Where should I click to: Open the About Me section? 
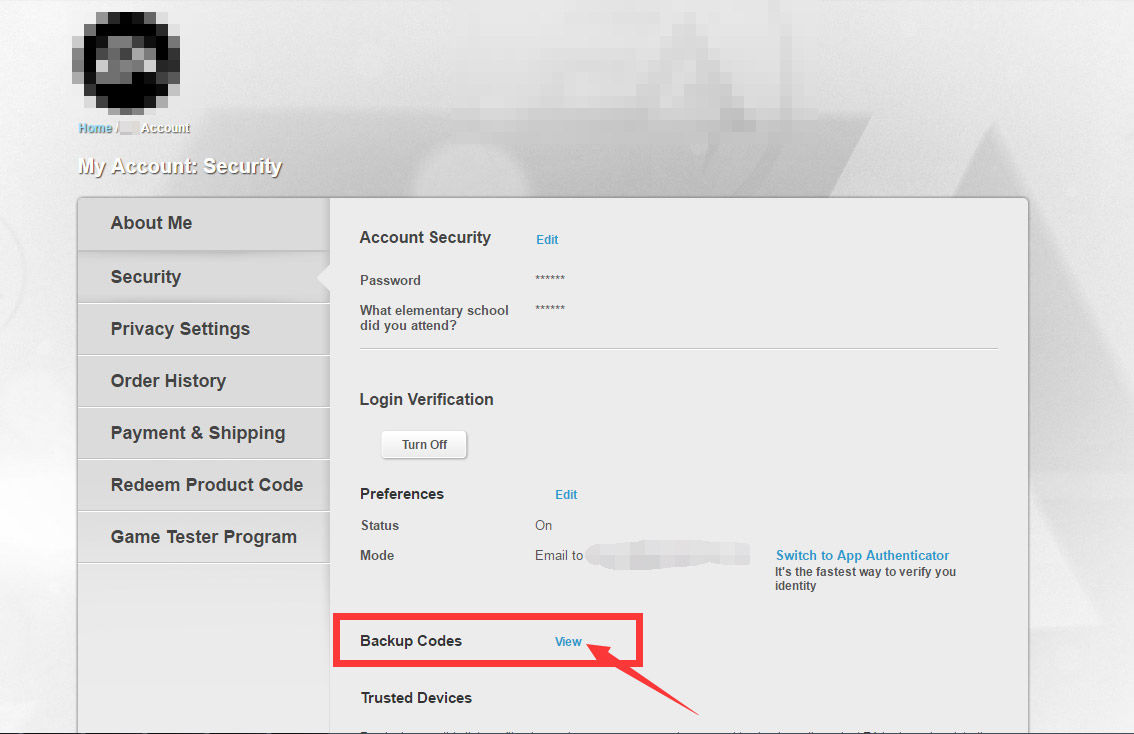151,223
